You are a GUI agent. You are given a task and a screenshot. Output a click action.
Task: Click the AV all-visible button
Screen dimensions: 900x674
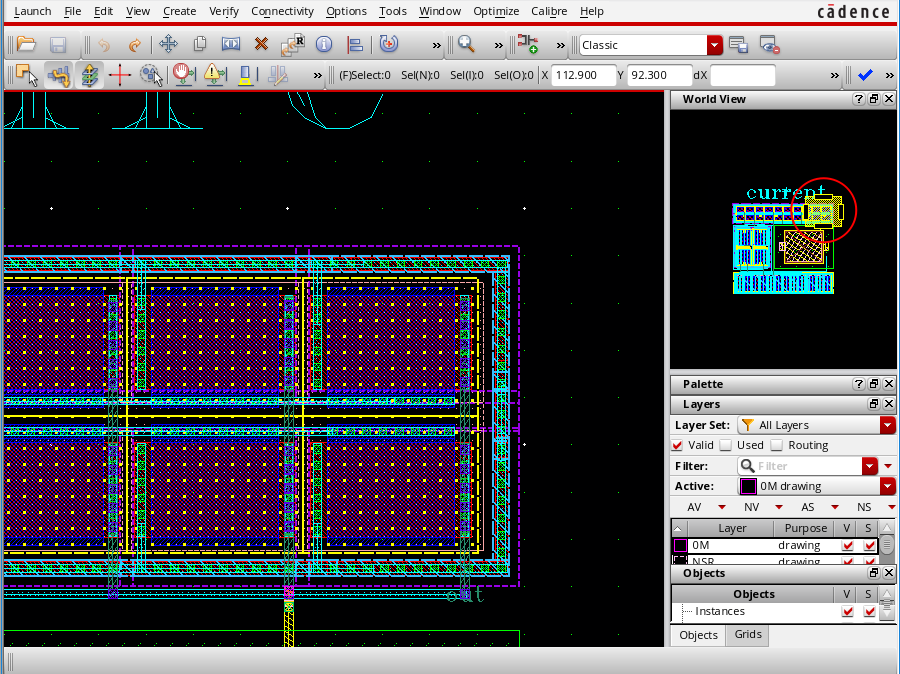(694, 507)
